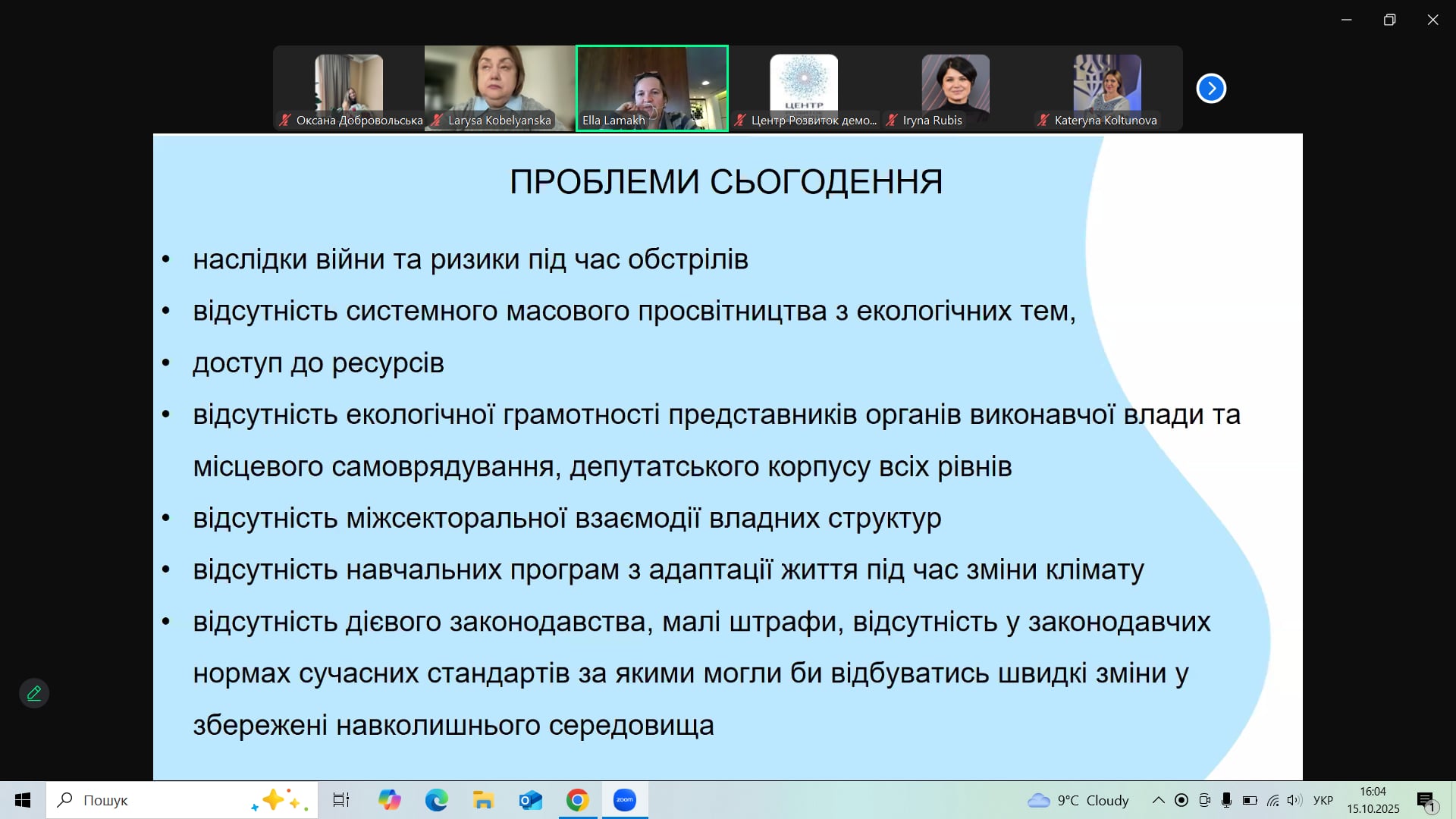The image size is (1456, 819).
Task: Open Google Chrome from taskbar
Action: (577, 800)
